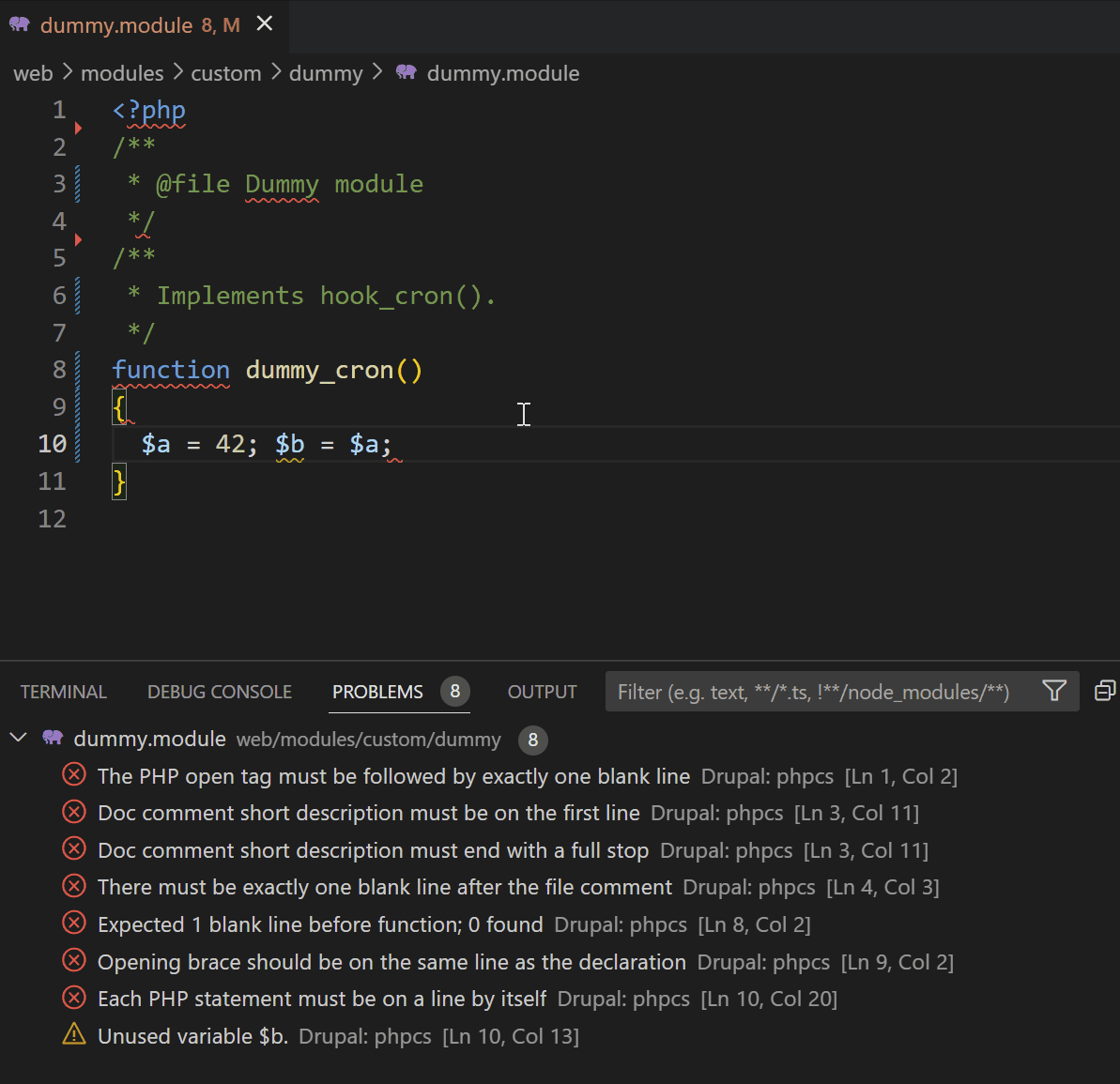Click the dummy item in the breadcrumb bar

pyautogui.click(x=326, y=72)
